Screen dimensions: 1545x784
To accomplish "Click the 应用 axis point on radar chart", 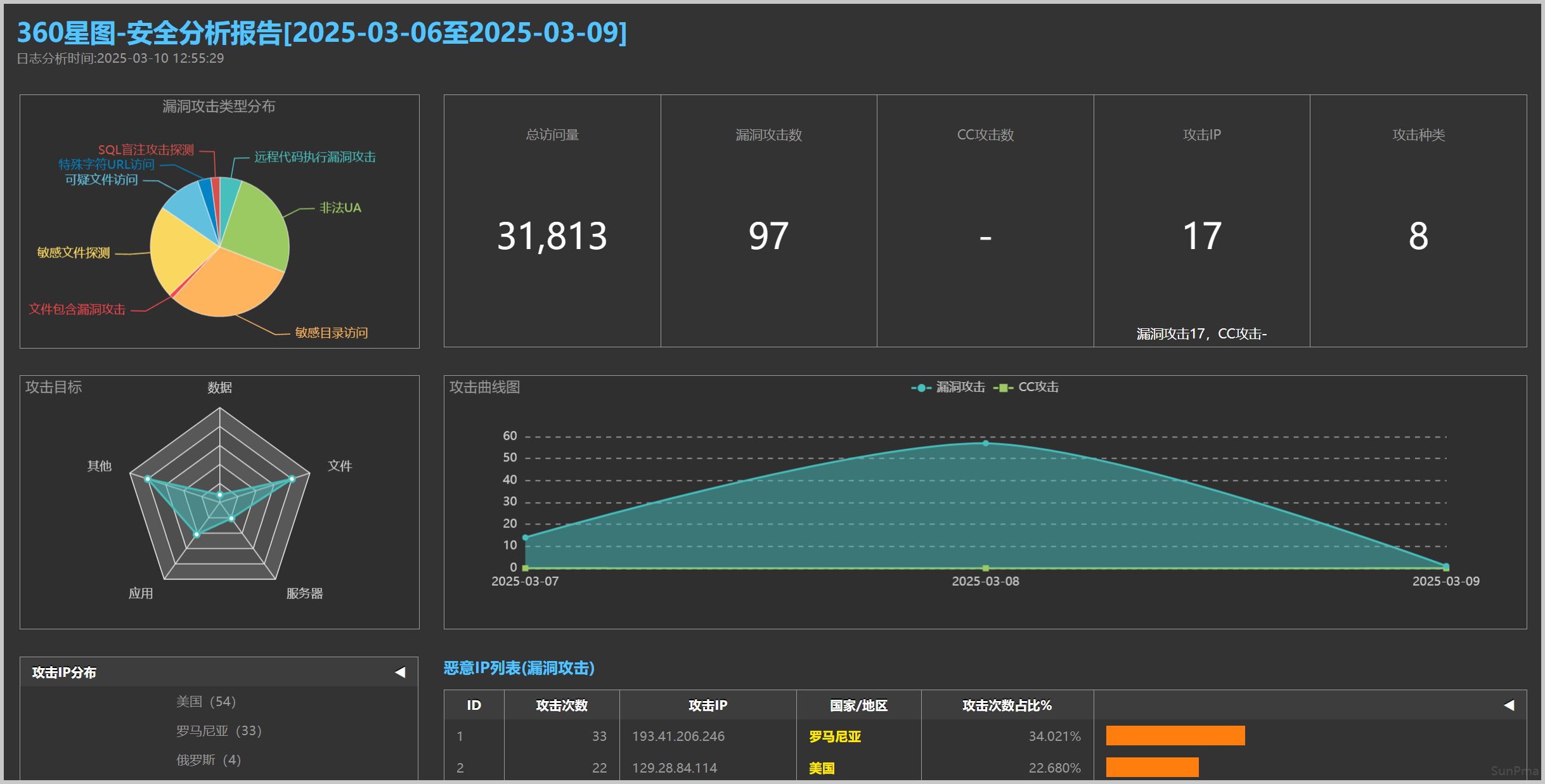I will [x=197, y=534].
